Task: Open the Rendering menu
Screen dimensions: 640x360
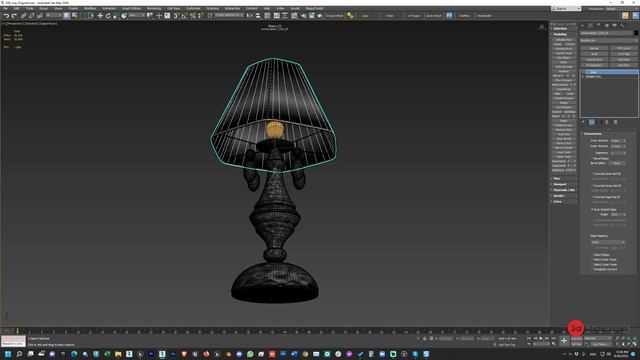Action: coord(154,9)
